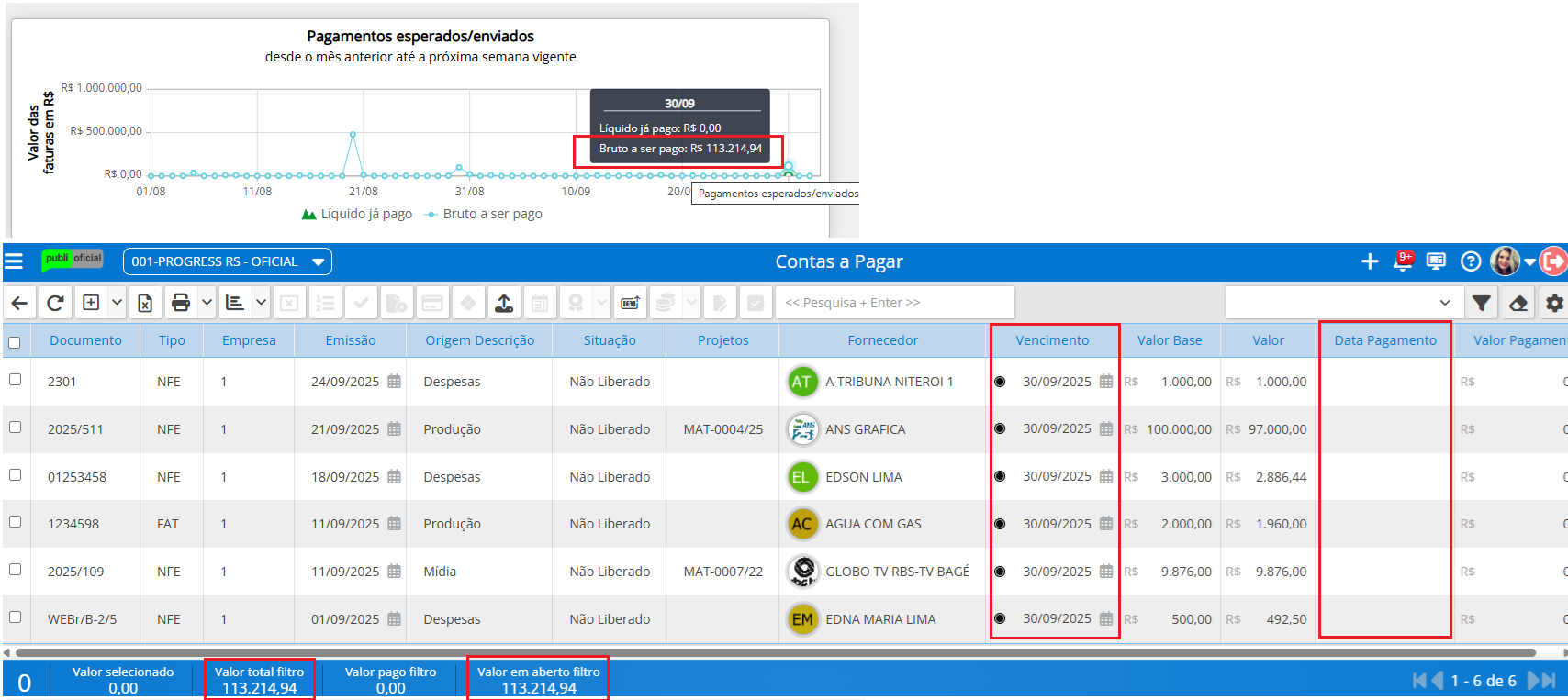
Task: Click the Excel export icon
Action: point(145,303)
